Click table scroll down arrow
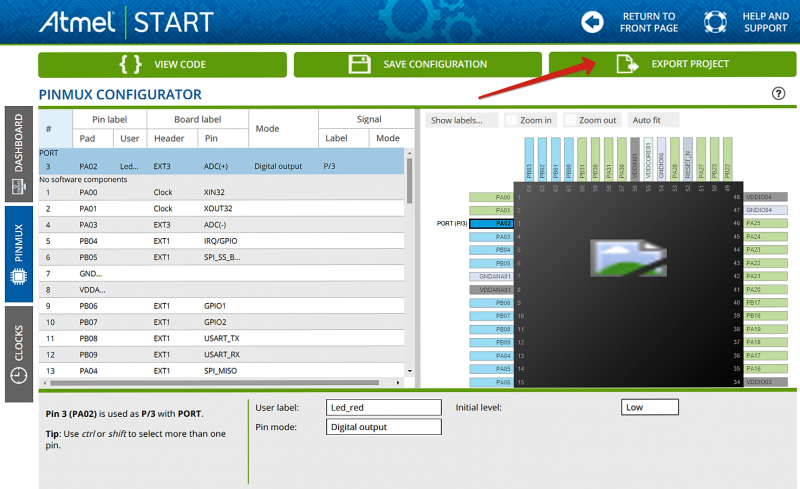 tap(410, 371)
